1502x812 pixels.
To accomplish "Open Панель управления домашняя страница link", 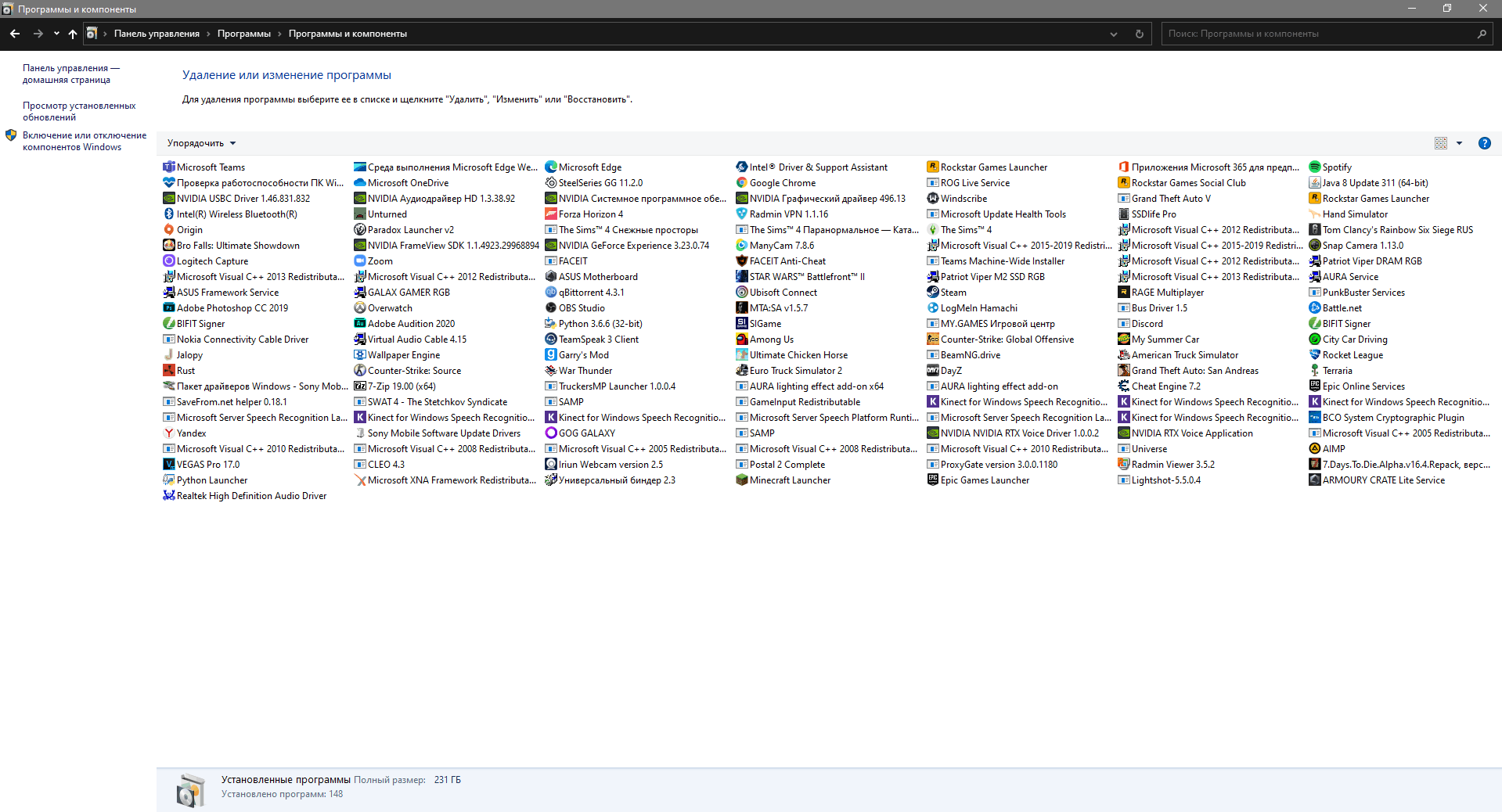I will [x=71, y=74].
